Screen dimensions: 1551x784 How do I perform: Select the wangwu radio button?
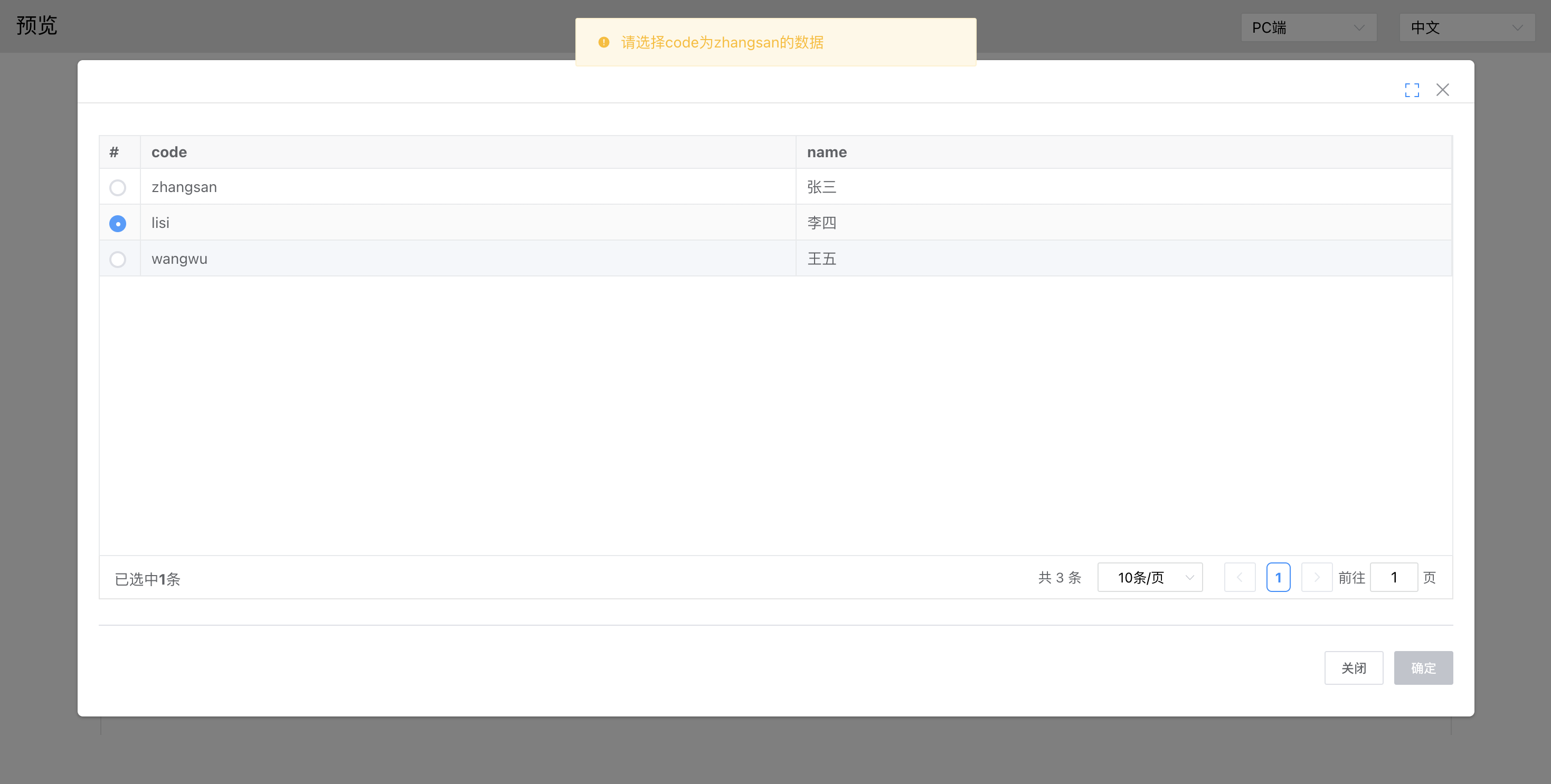[118, 260]
